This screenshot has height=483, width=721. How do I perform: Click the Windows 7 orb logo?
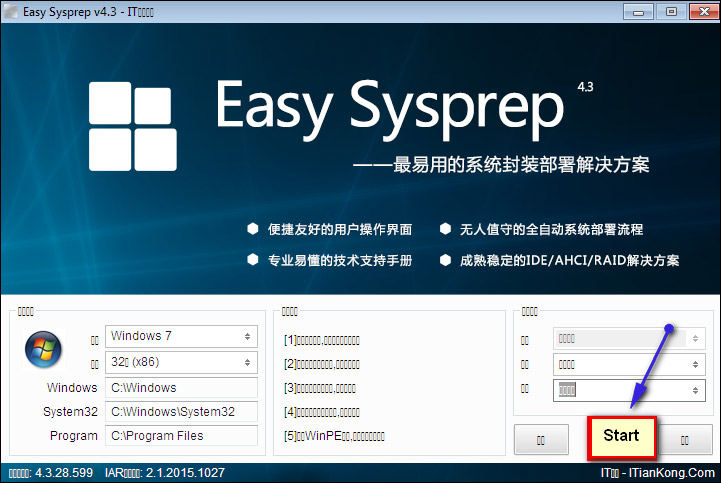(43, 350)
